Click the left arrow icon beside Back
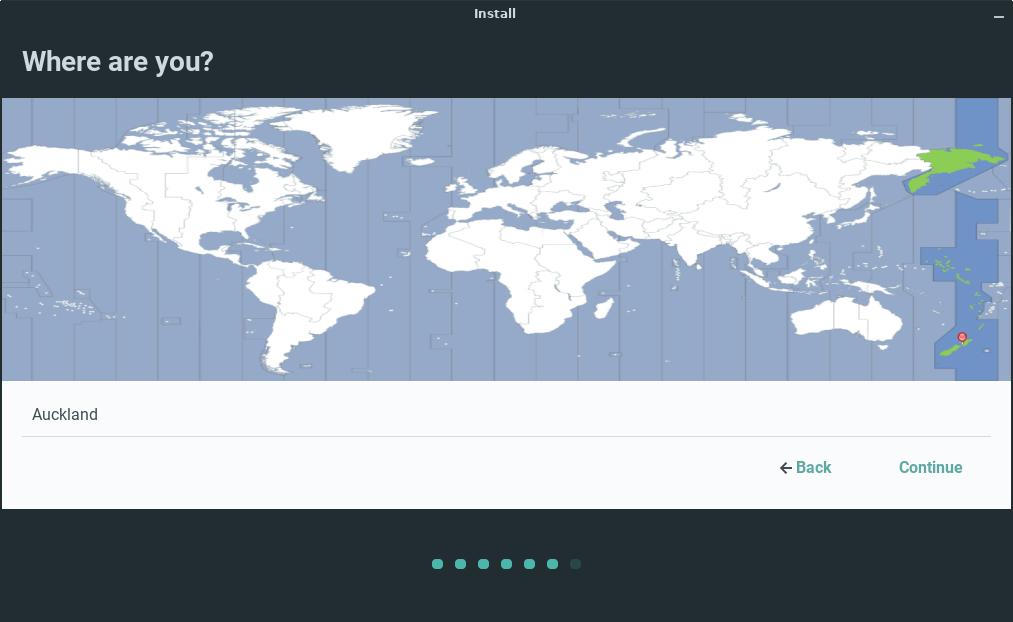This screenshot has width=1013, height=622. point(786,468)
